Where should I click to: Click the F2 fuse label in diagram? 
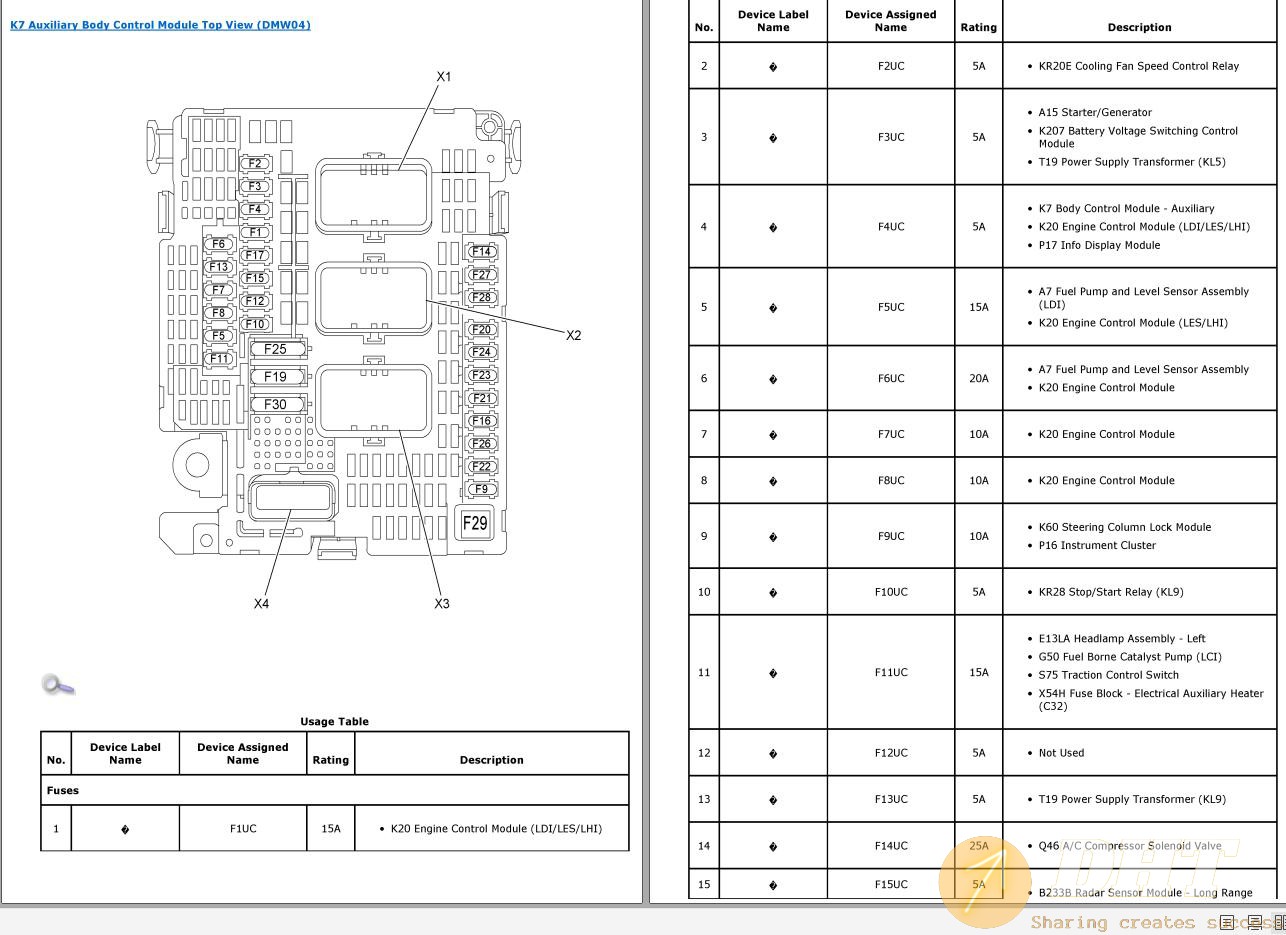[x=255, y=164]
